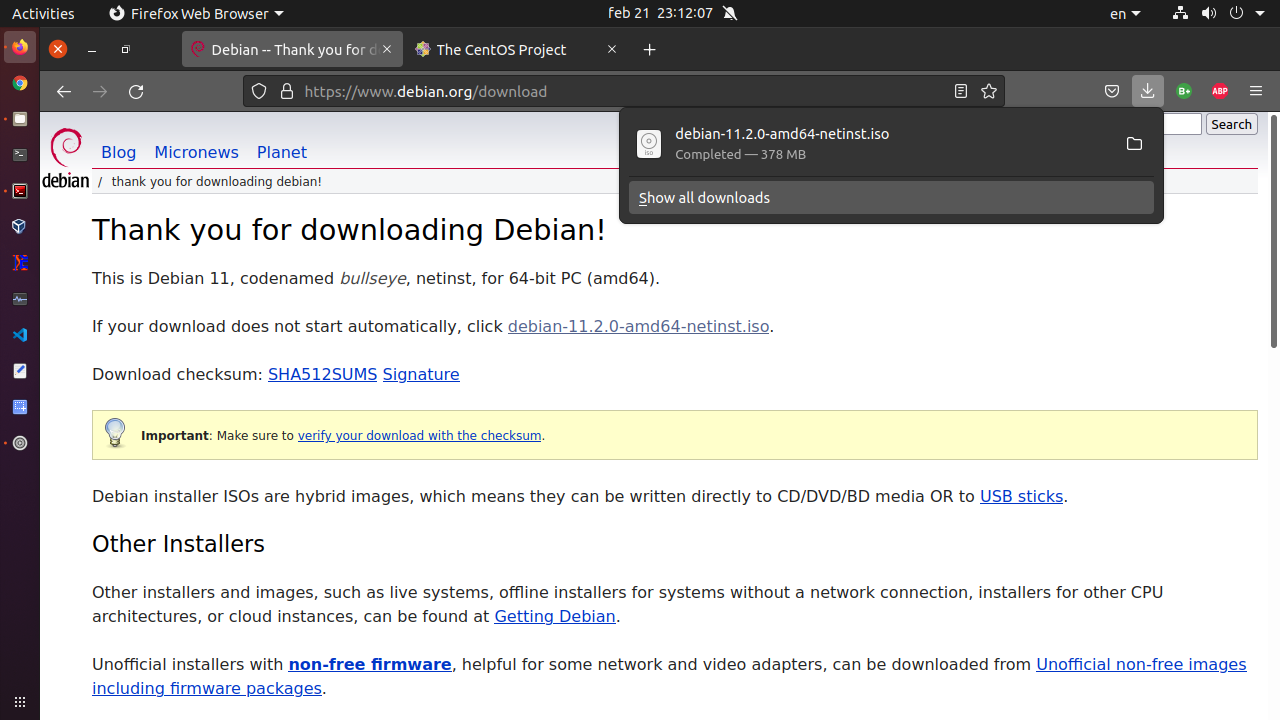Open the downloads folder for the ISO
Viewport: 1280px width, 720px height.
(x=1134, y=144)
